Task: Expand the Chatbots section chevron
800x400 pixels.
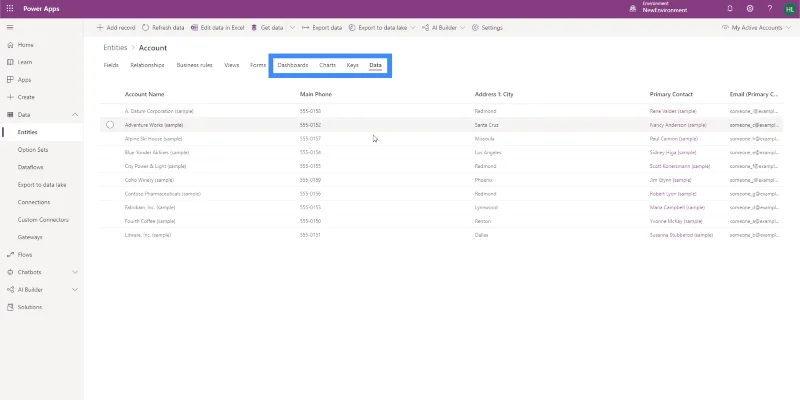Action: (x=75, y=272)
